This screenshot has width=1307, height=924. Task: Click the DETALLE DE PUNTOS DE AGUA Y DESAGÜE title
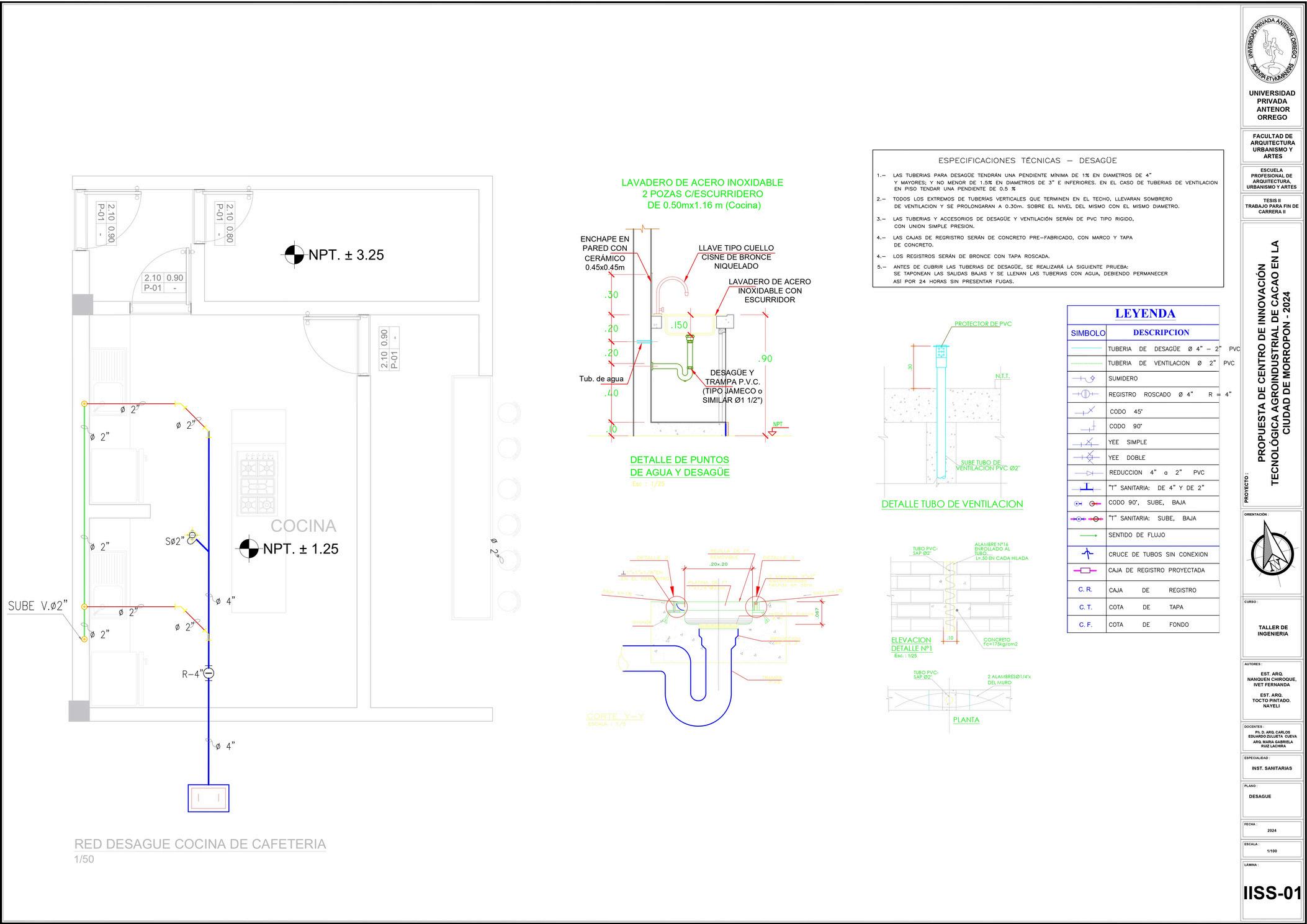[679, 466]
